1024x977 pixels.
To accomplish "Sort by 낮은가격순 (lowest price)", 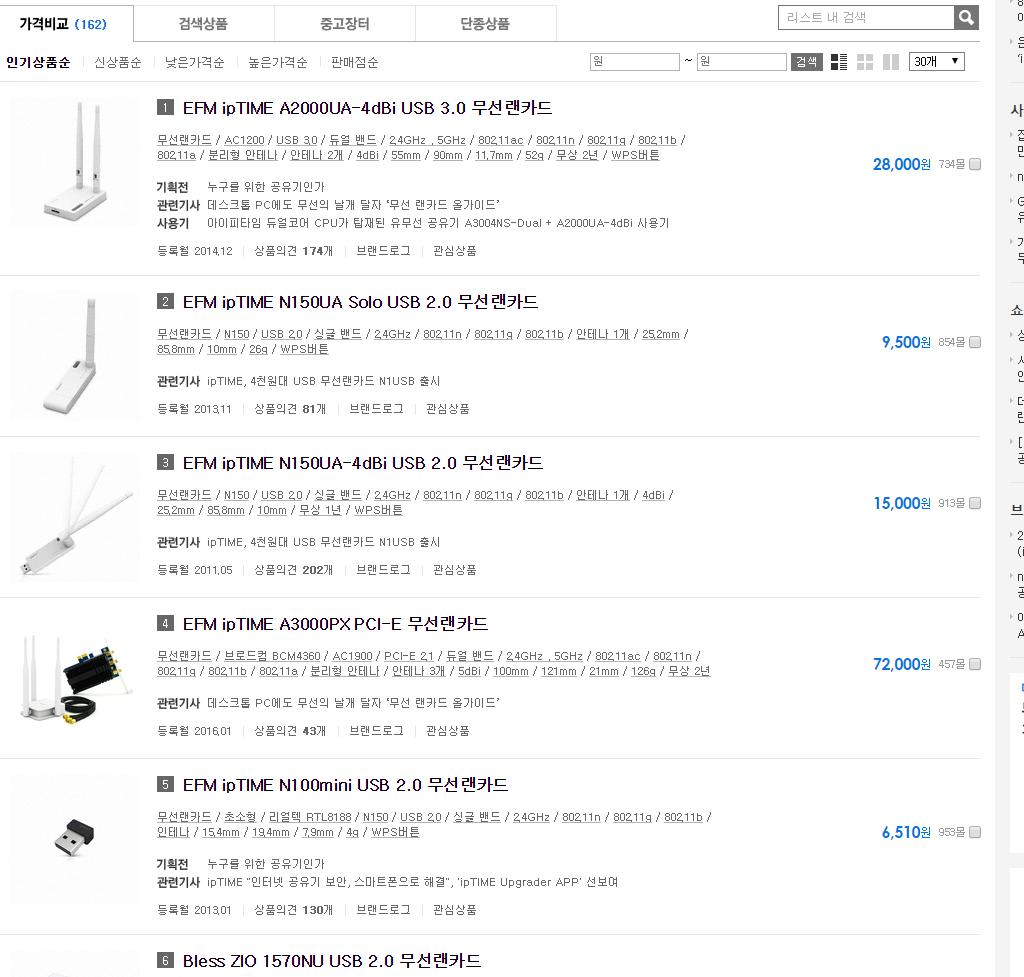I will pos(194,62).
